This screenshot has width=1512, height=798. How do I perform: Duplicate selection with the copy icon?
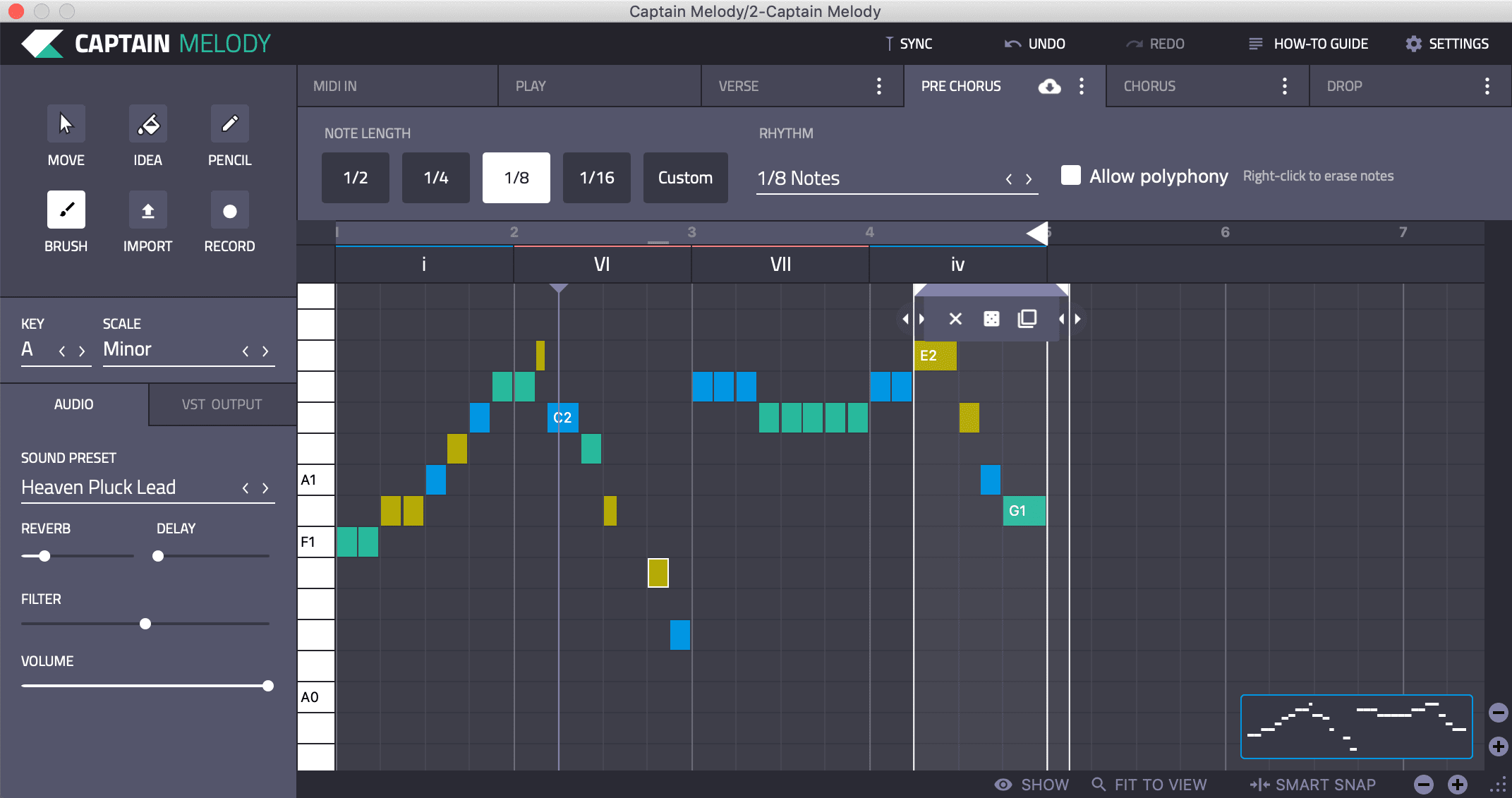(x=1027, y=319)
